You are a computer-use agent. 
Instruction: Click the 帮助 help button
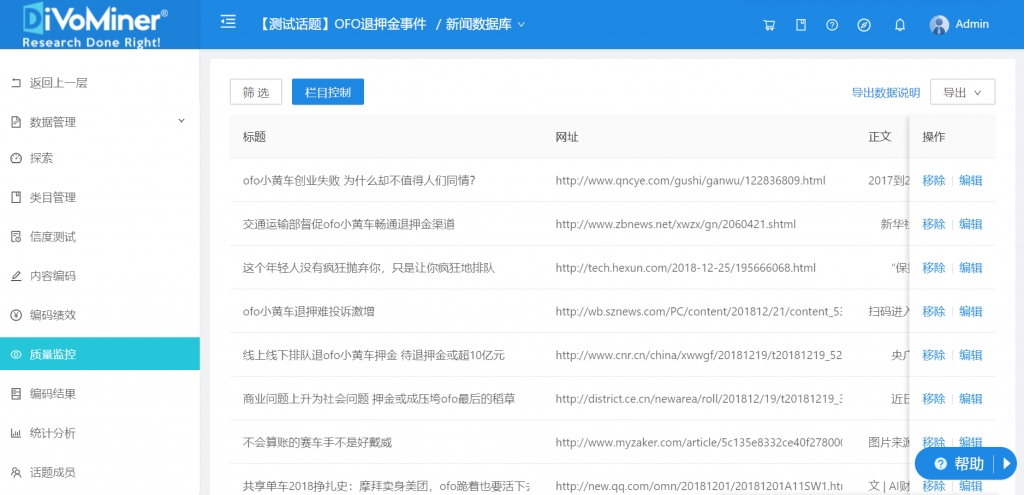[x=966, y=464]
